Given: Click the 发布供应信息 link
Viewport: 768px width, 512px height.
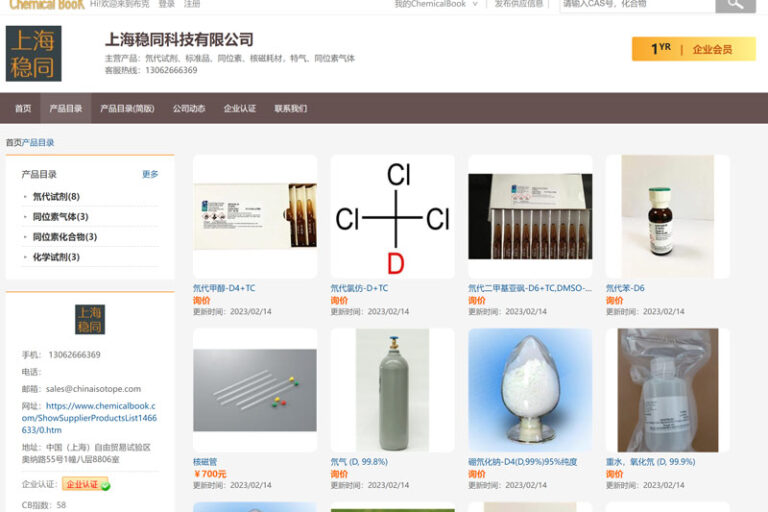Looking at the screenshot, I should (519, 4).
